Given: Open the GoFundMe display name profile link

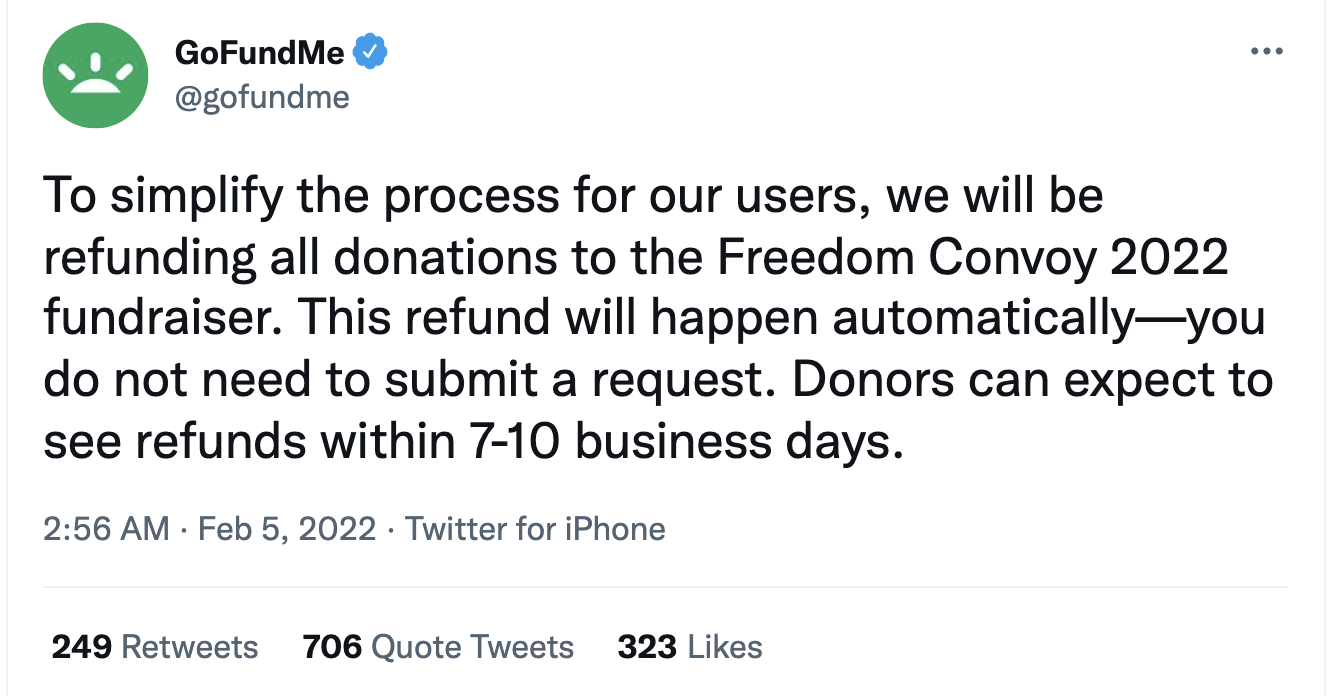Looking at the screenshot, I should [260, 53].
